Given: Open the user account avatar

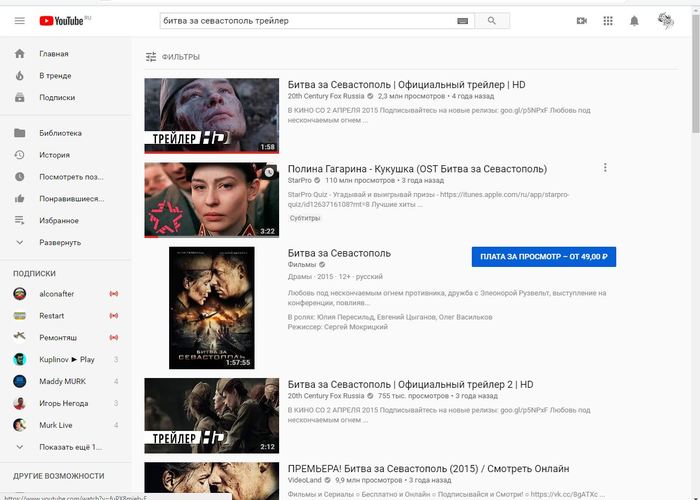Looking at the screenshot, I should click(666, 20).
